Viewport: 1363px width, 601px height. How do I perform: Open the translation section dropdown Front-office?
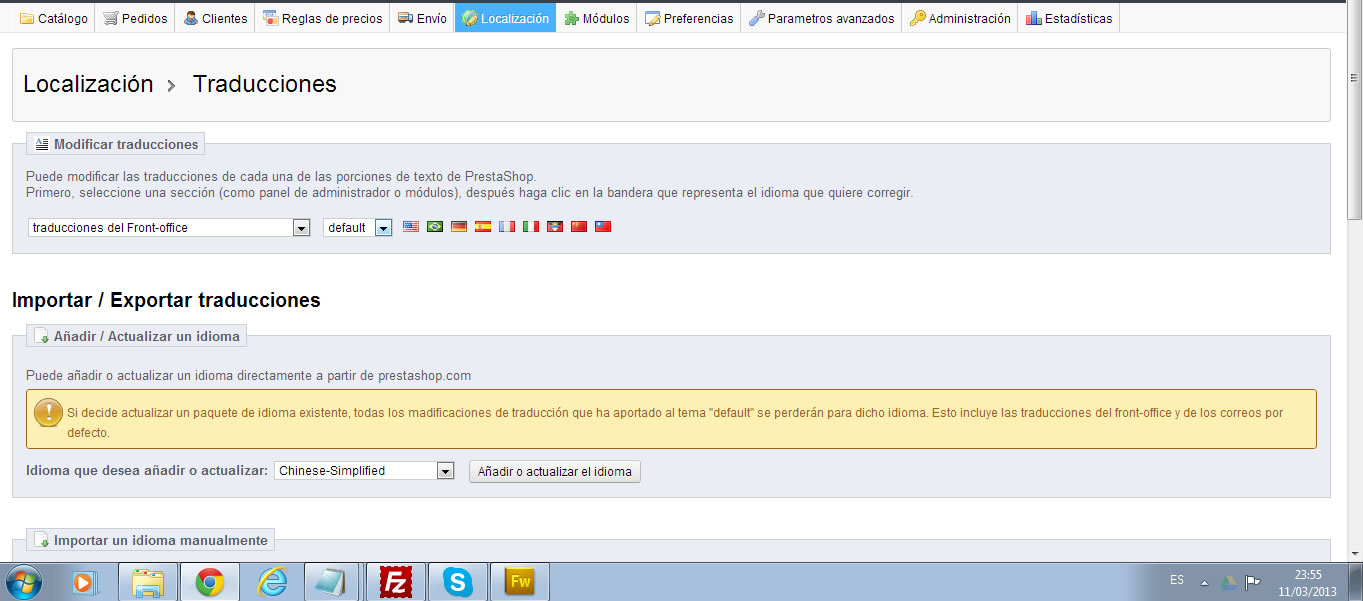[x=169, y=228]
